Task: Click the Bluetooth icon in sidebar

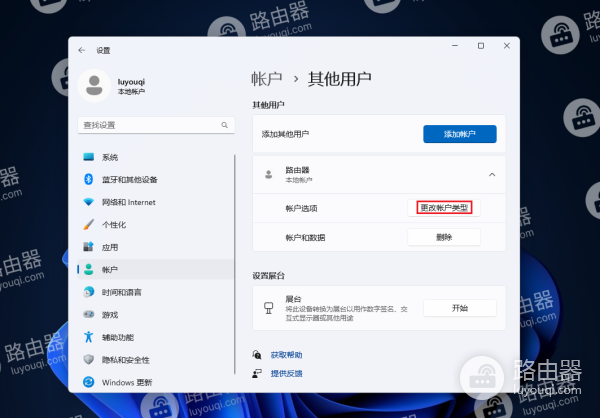Action: pos(89,179)
